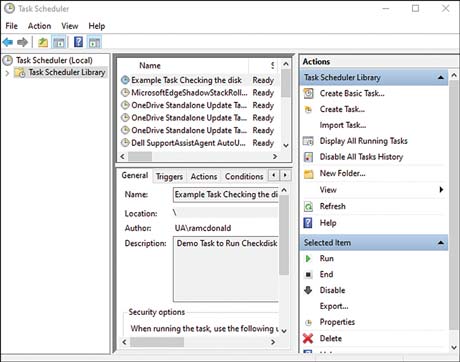Click the Help icon in Actions pane
460x362 pixels.
308,223
